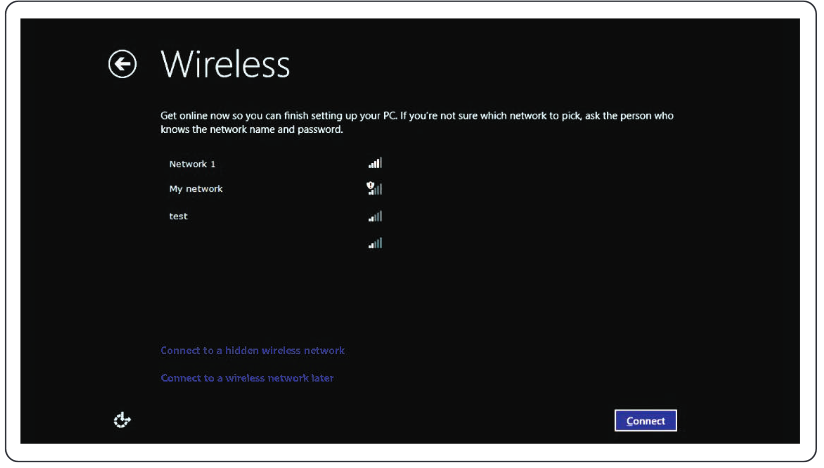
Task: Select the My network entry
Action: click(196, 189)
